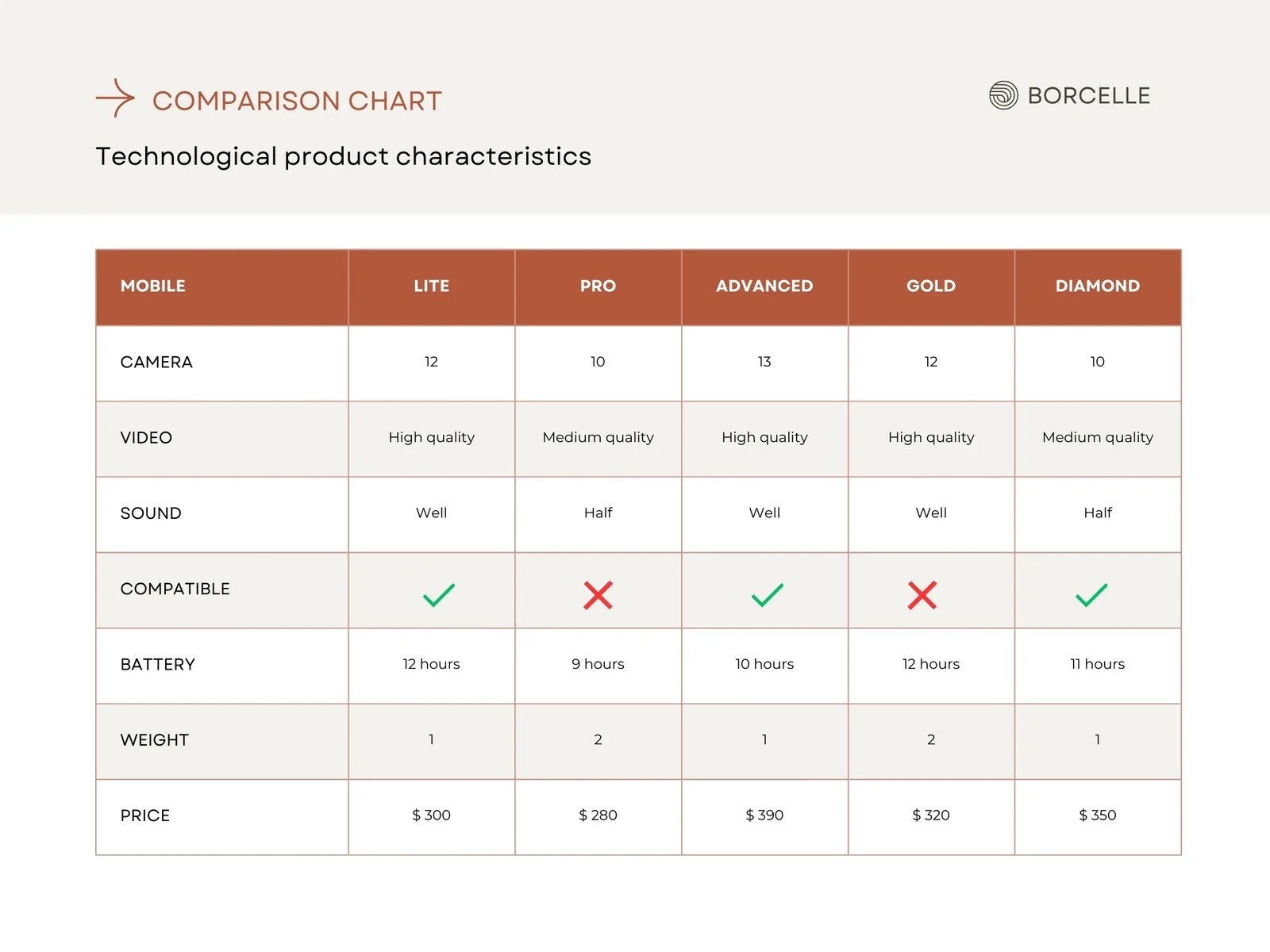Click the red cross under Gold
1270x952 pixels.
(922, 595)
